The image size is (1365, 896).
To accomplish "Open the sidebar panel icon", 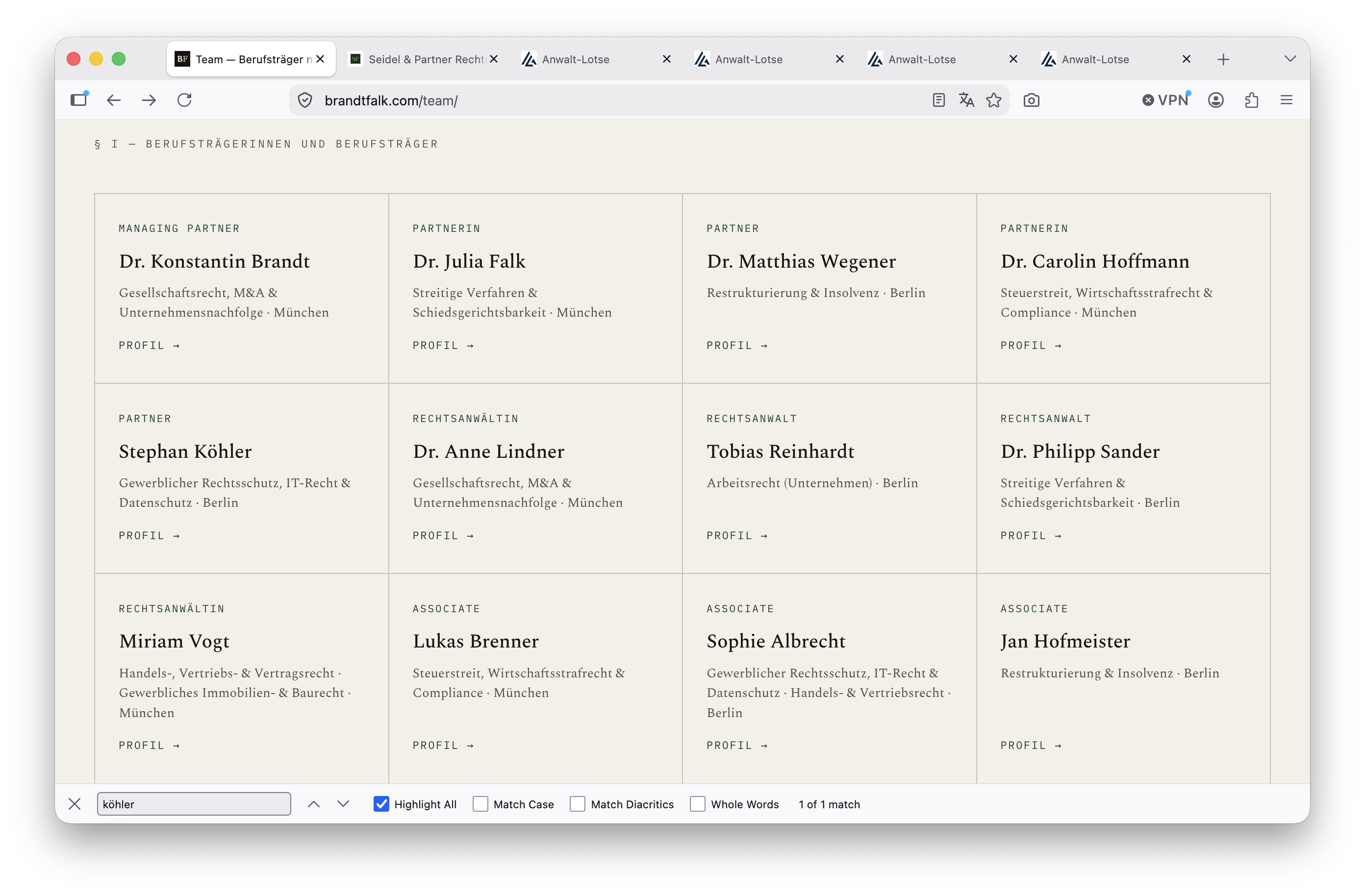I will point(78,100).
